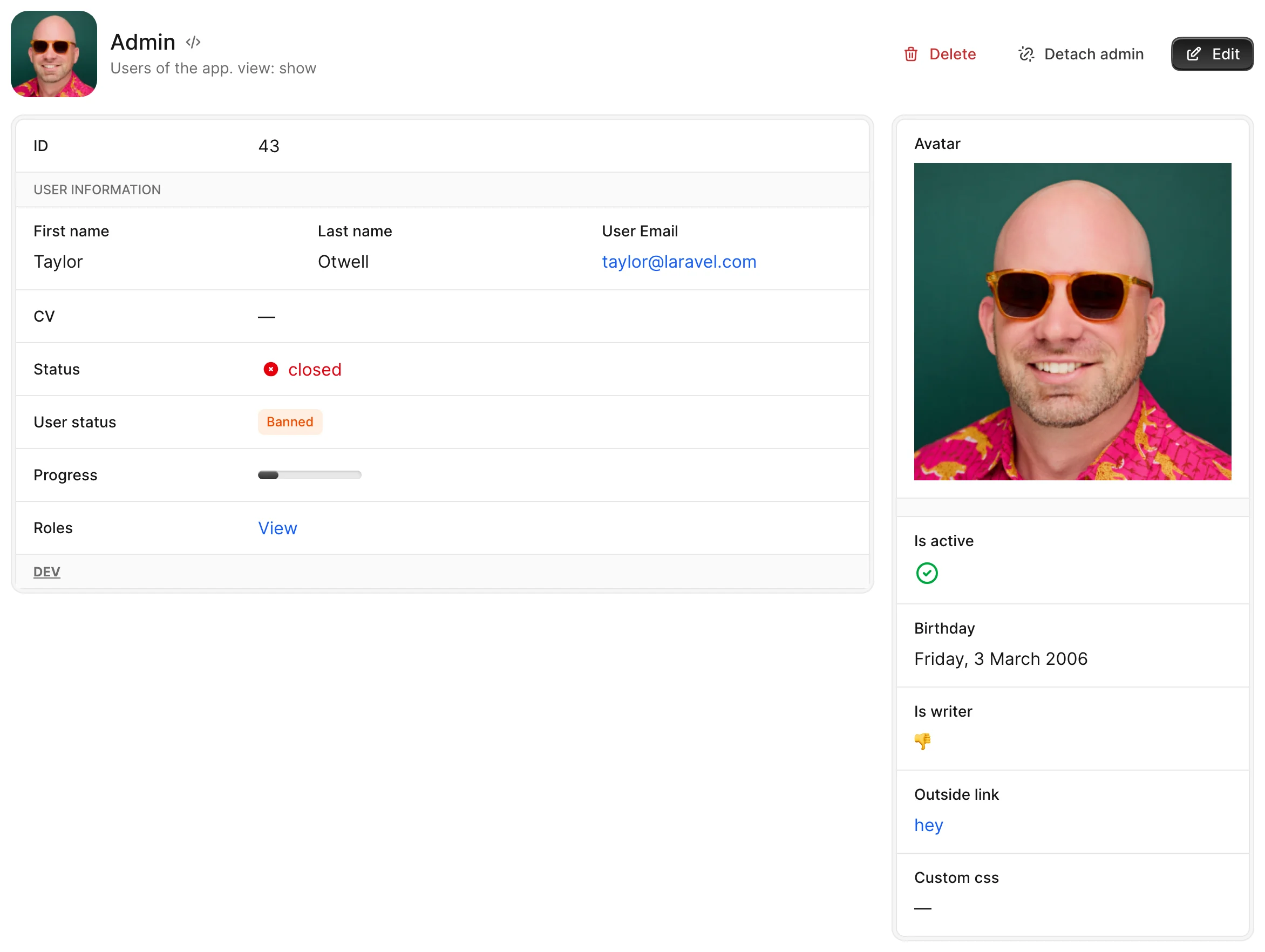Click Detach admin button
Viewport: 1265px width, 952px height.
tap(1080, 55)
